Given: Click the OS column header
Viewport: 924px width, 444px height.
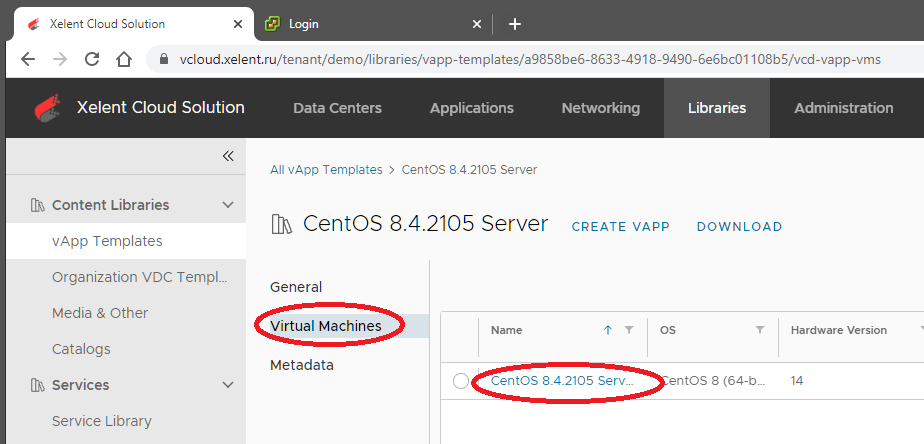Looking at the screenshot, I should pyautogui.click(x=668, y=330).
